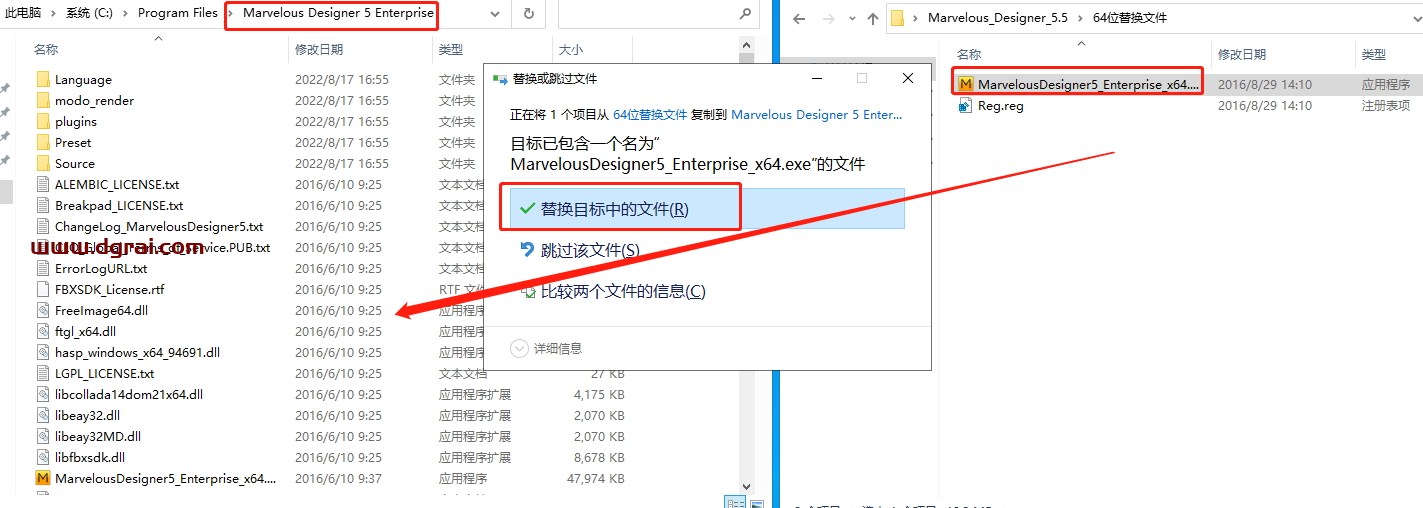The height and width of the screenshot is (508, 1423).
Task: Click the Breakpad_LICENSE.txt file icon
Action: (43, 205)
